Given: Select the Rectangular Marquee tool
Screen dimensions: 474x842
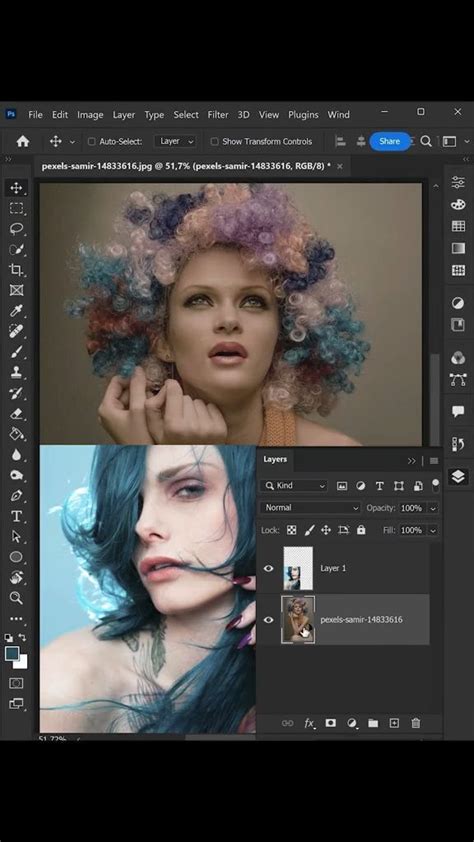Looking at the screenshot, I should click(16, 208).
